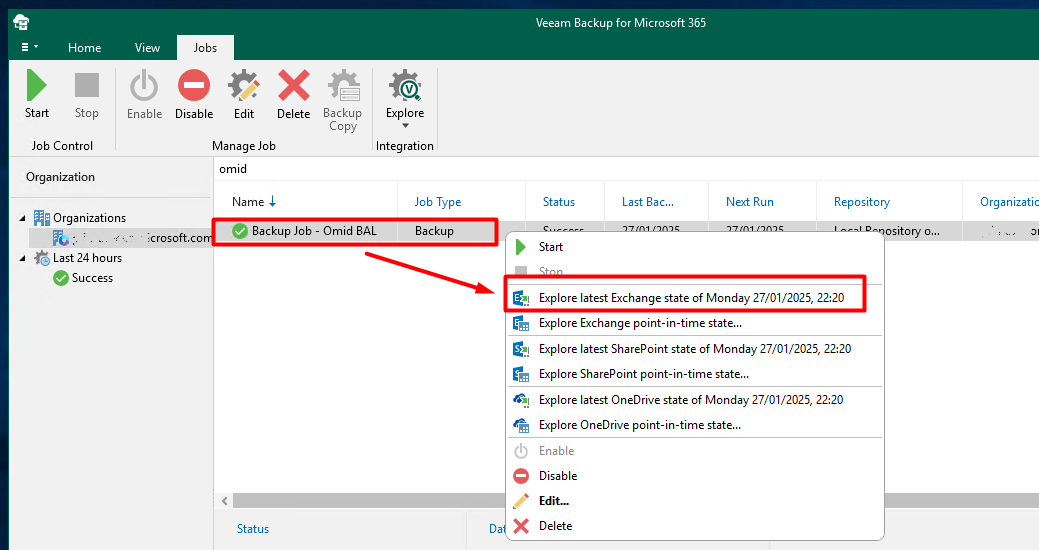
Task: Click the SharePoint icon beside latest SharePoint state
Action: pyautogui.click(x=521, y=349)
